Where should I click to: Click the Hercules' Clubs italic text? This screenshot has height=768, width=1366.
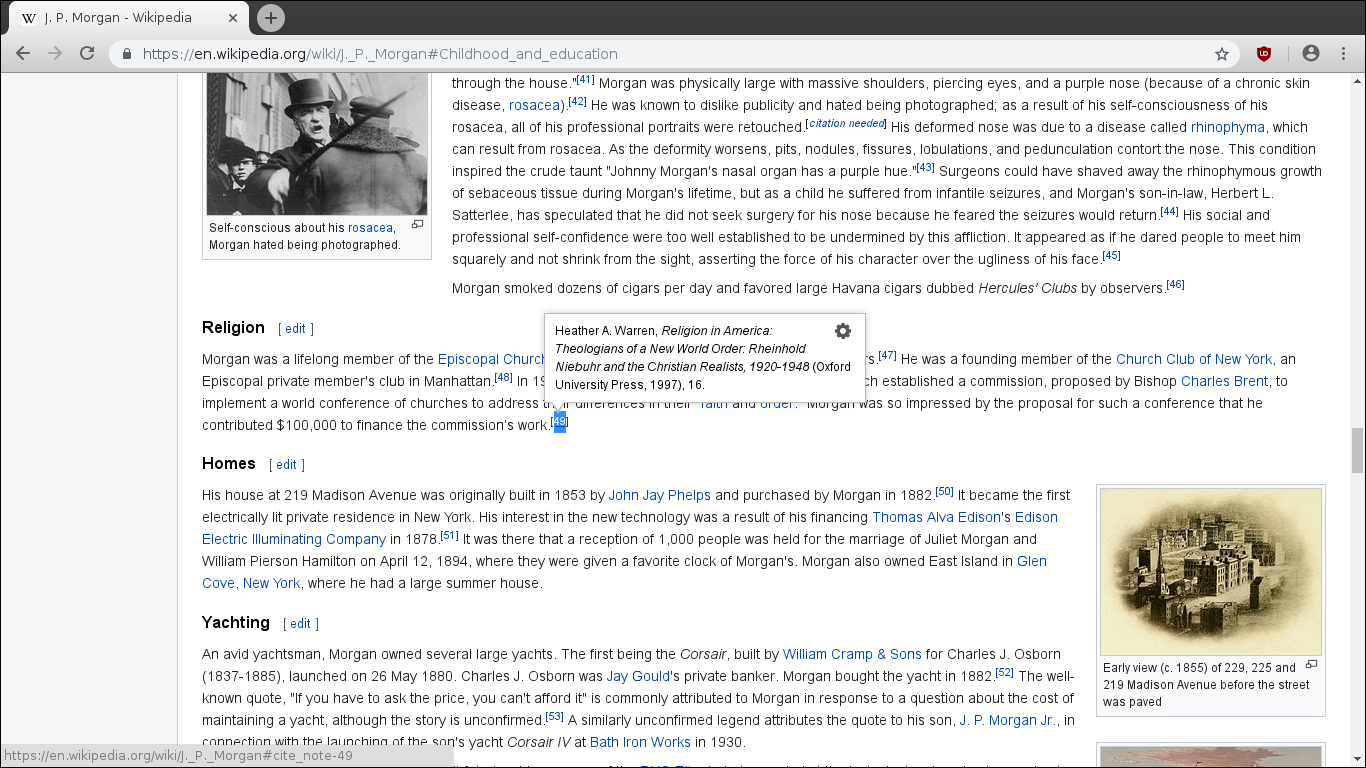pyautogui.click(x=1027, y=288)
